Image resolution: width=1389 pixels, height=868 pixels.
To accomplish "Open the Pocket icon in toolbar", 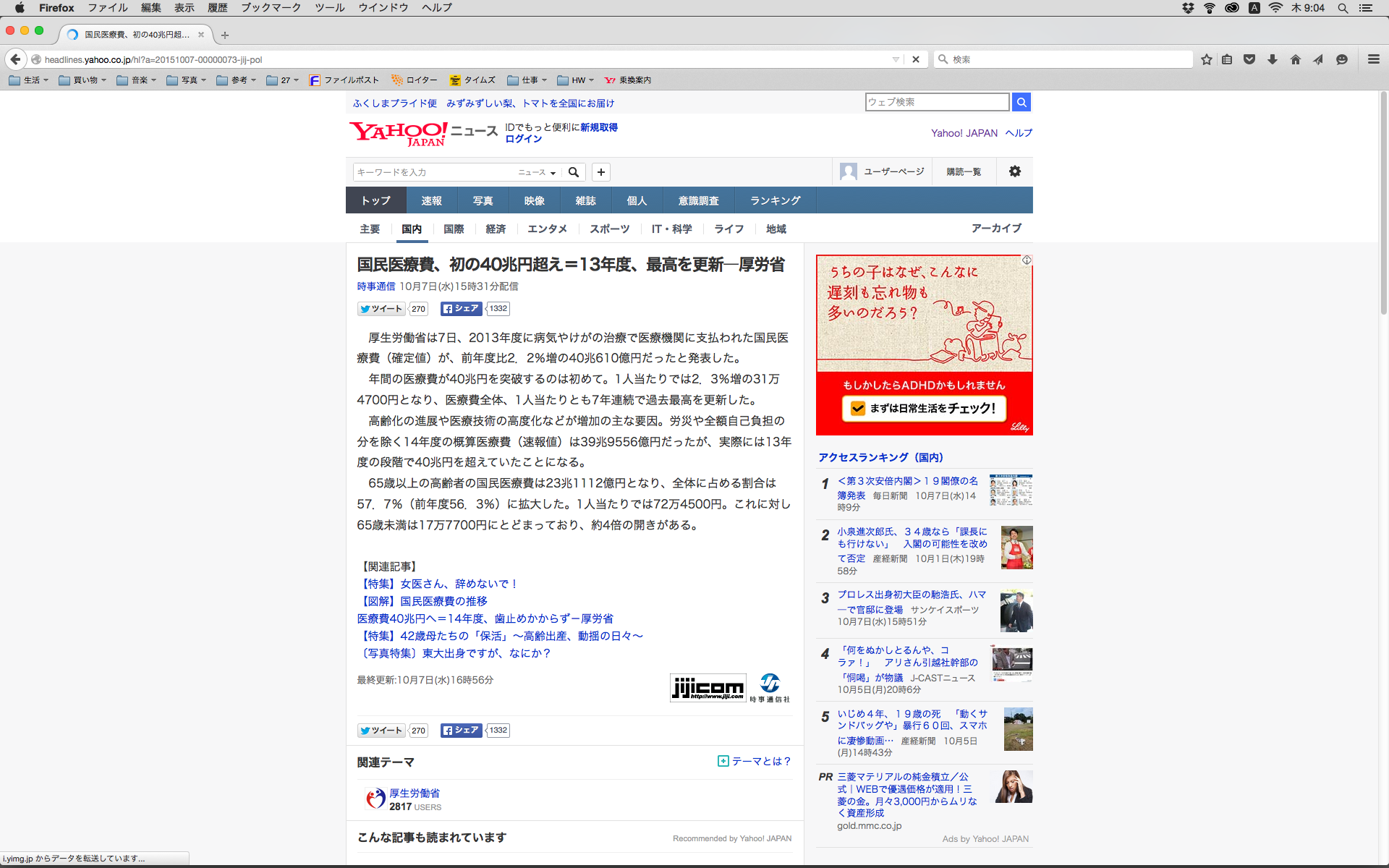I will point(1249,59).
